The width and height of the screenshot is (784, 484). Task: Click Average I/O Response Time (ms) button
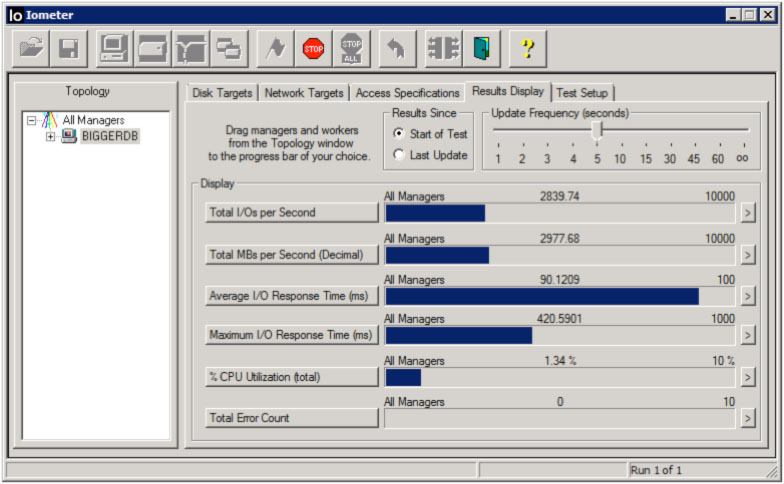coord(292,296)
